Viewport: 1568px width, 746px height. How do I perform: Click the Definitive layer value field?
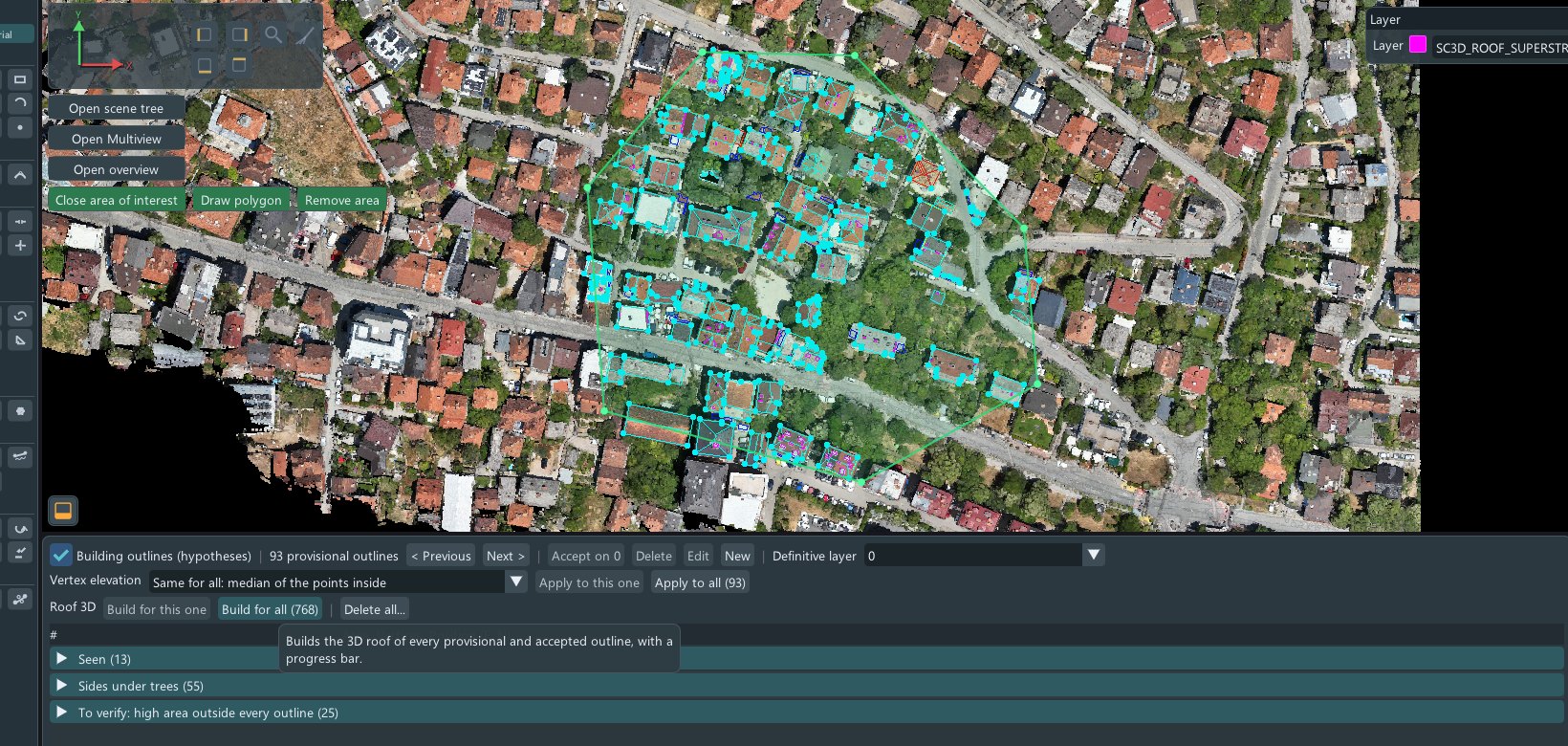point(973,556)
